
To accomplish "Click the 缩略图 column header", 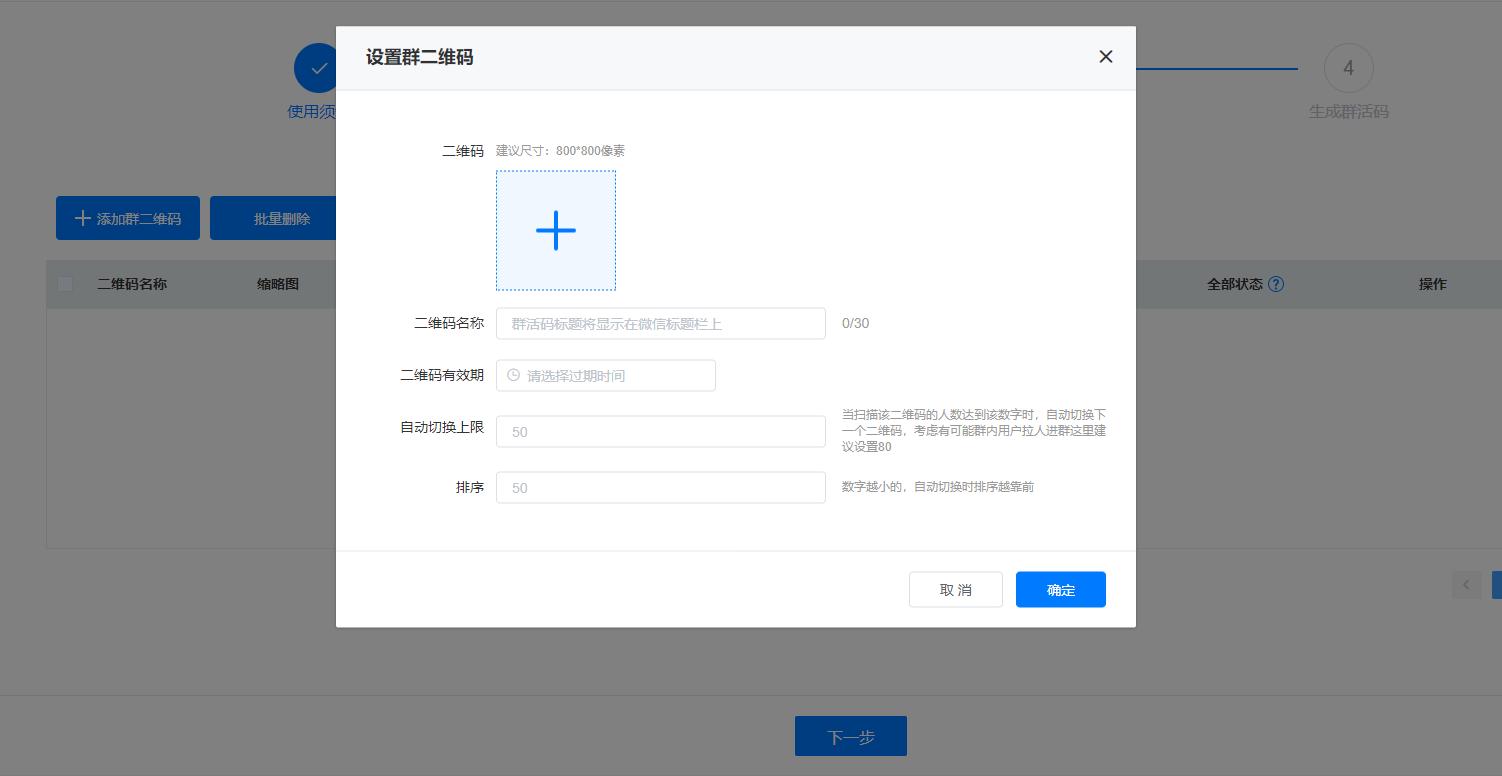I will (x=278, y=284).
